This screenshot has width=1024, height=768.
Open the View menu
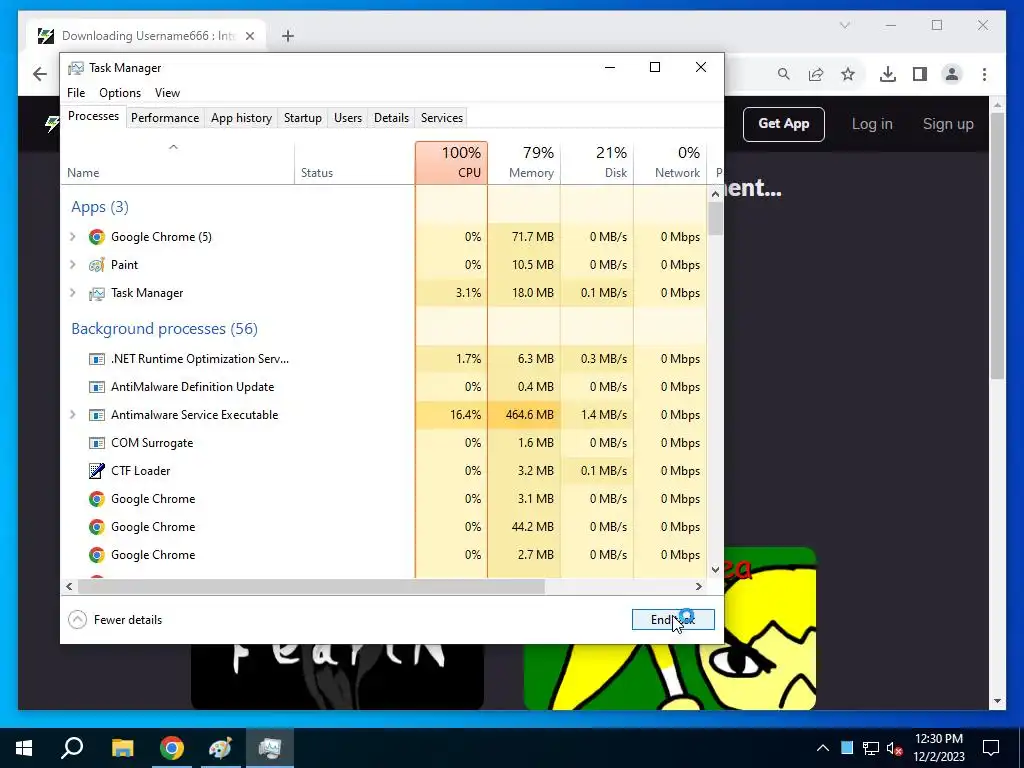167,93
